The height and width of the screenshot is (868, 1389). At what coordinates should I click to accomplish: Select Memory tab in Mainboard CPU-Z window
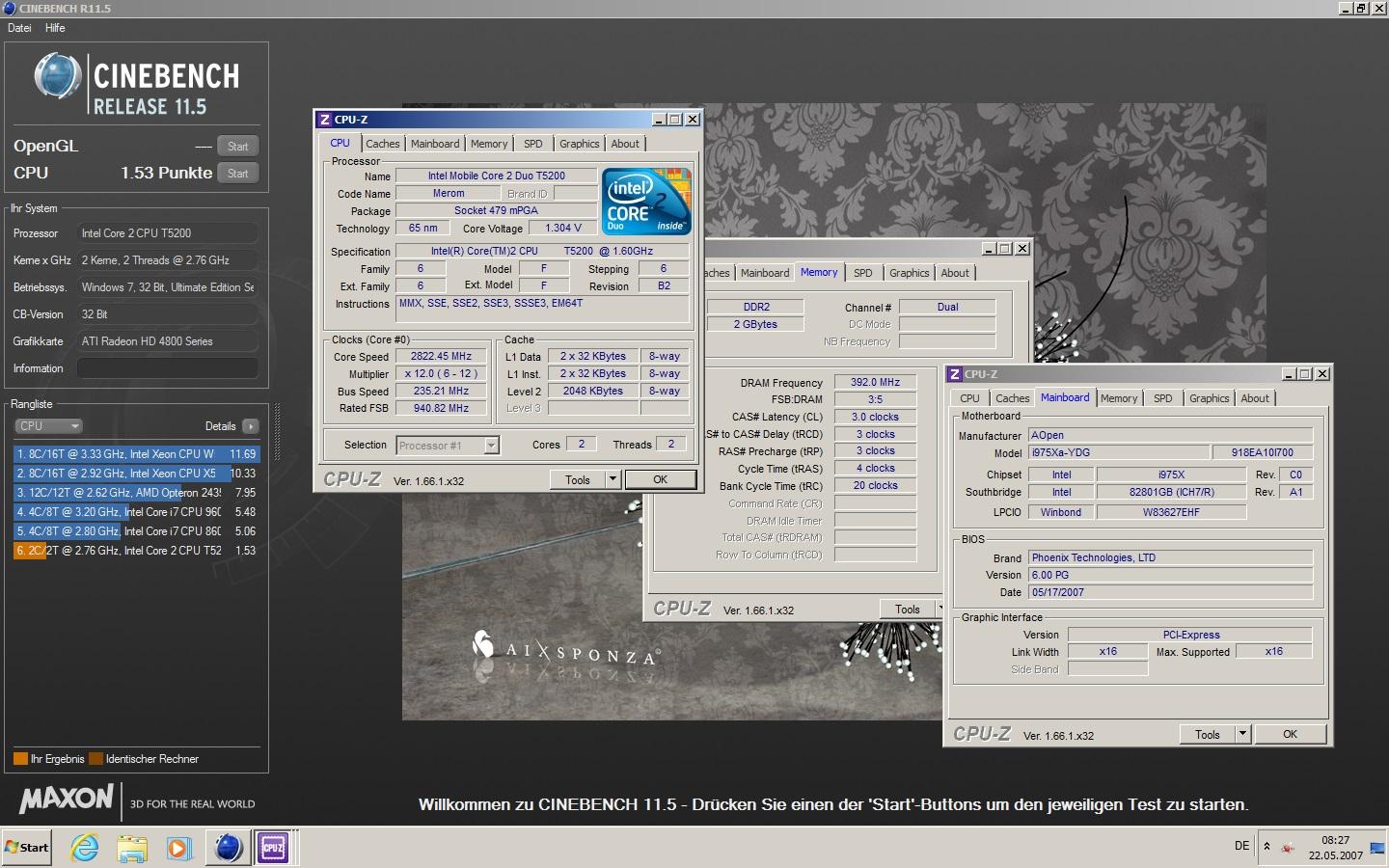click(1119, 398)
